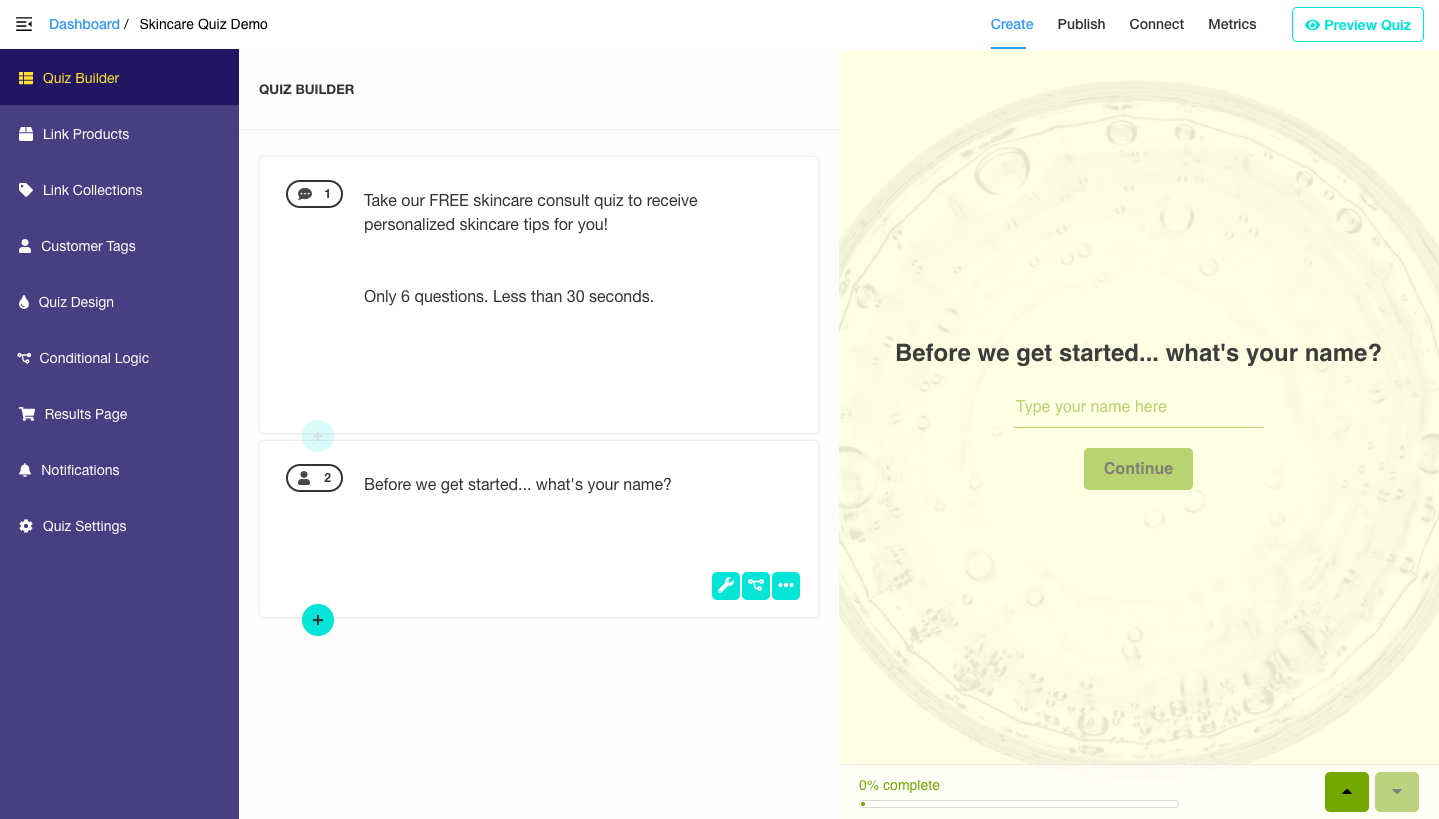Click the Dashboard breadcrumb link
Image resolution: width=1439 pixels, height=819 pixels.
pos(84,24)
